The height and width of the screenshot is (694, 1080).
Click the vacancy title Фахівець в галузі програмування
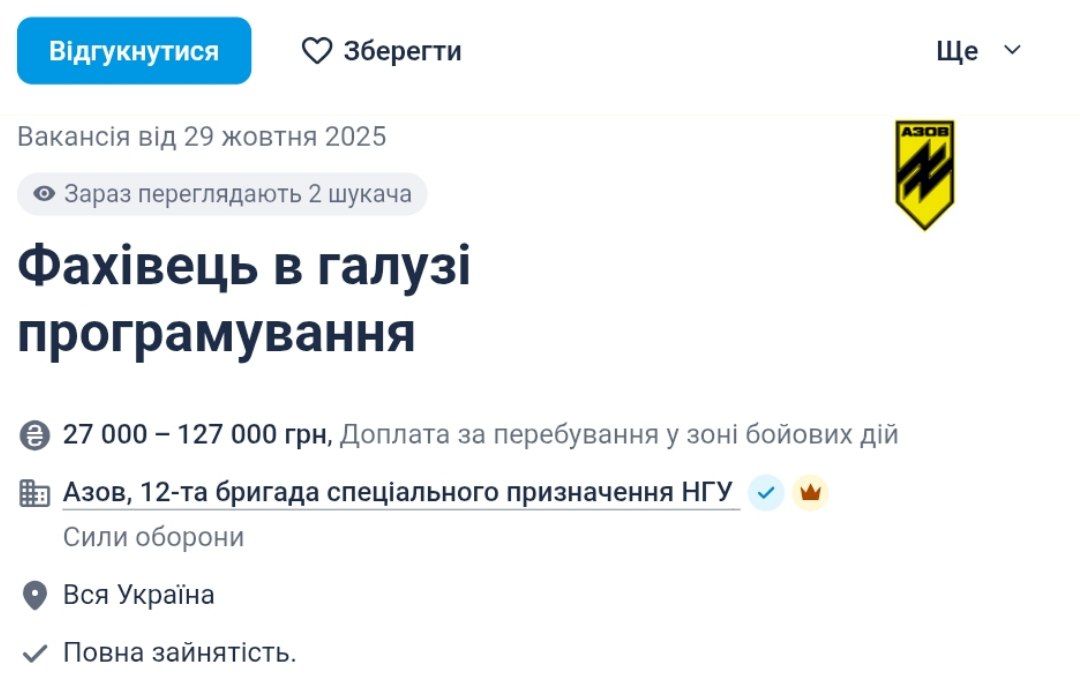pos(245,296)
